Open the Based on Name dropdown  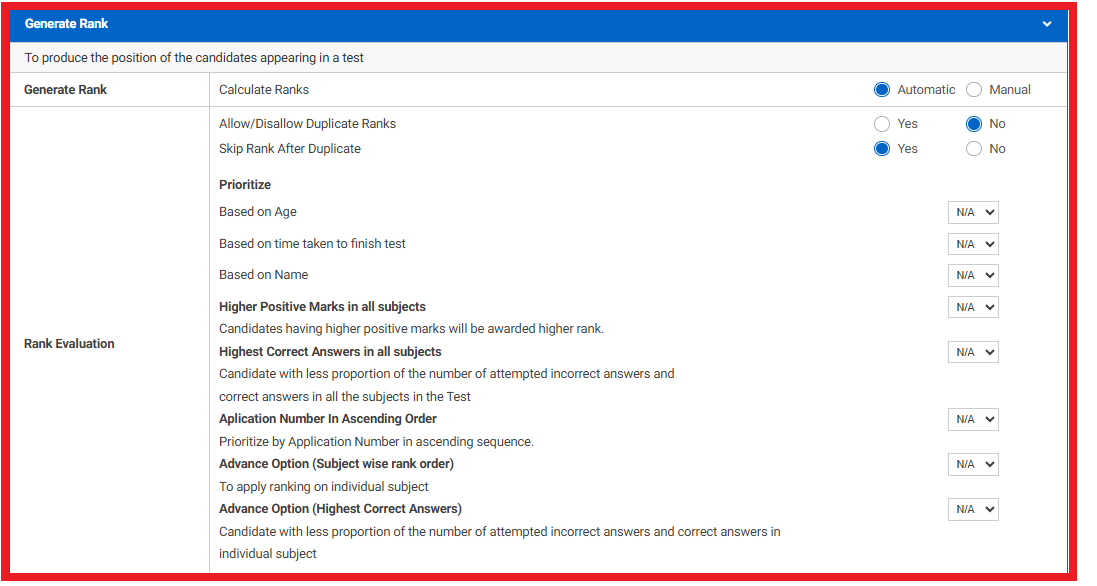(x=972, y=275)
